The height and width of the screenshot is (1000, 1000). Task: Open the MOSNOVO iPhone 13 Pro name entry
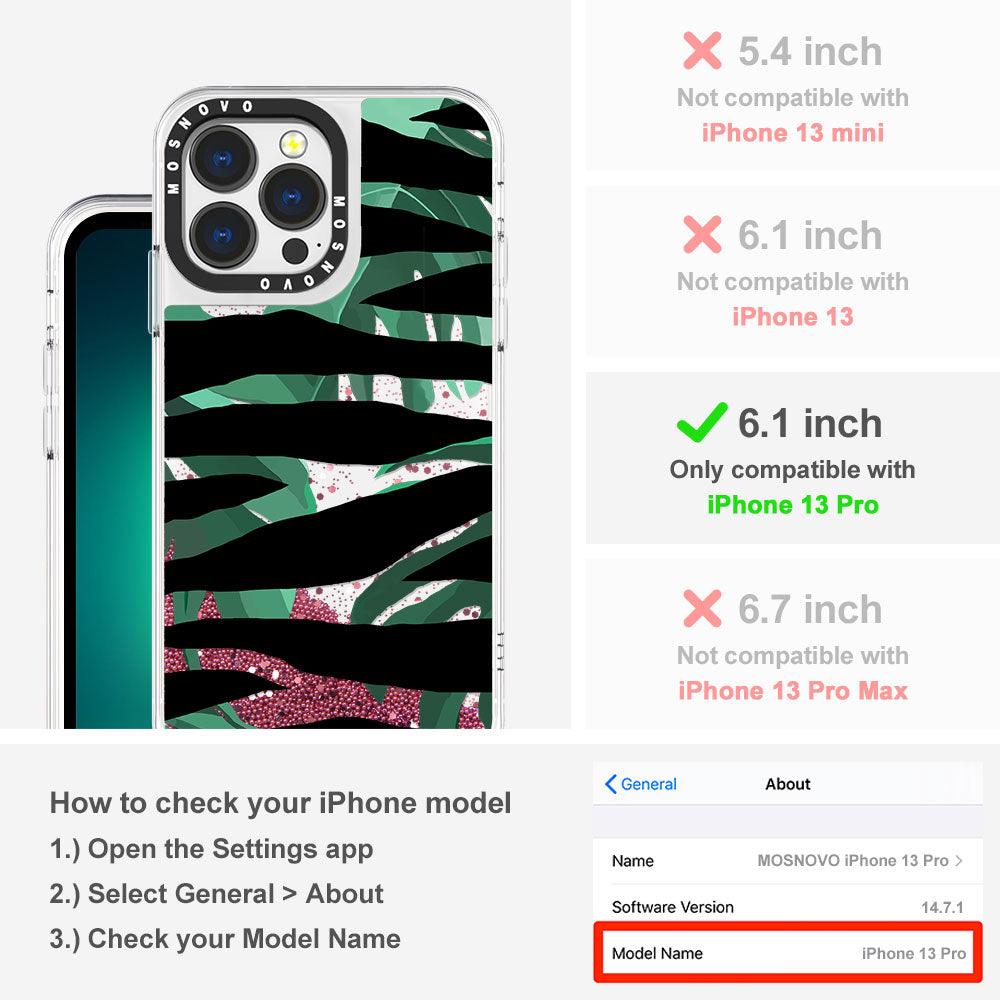(852, 860)
